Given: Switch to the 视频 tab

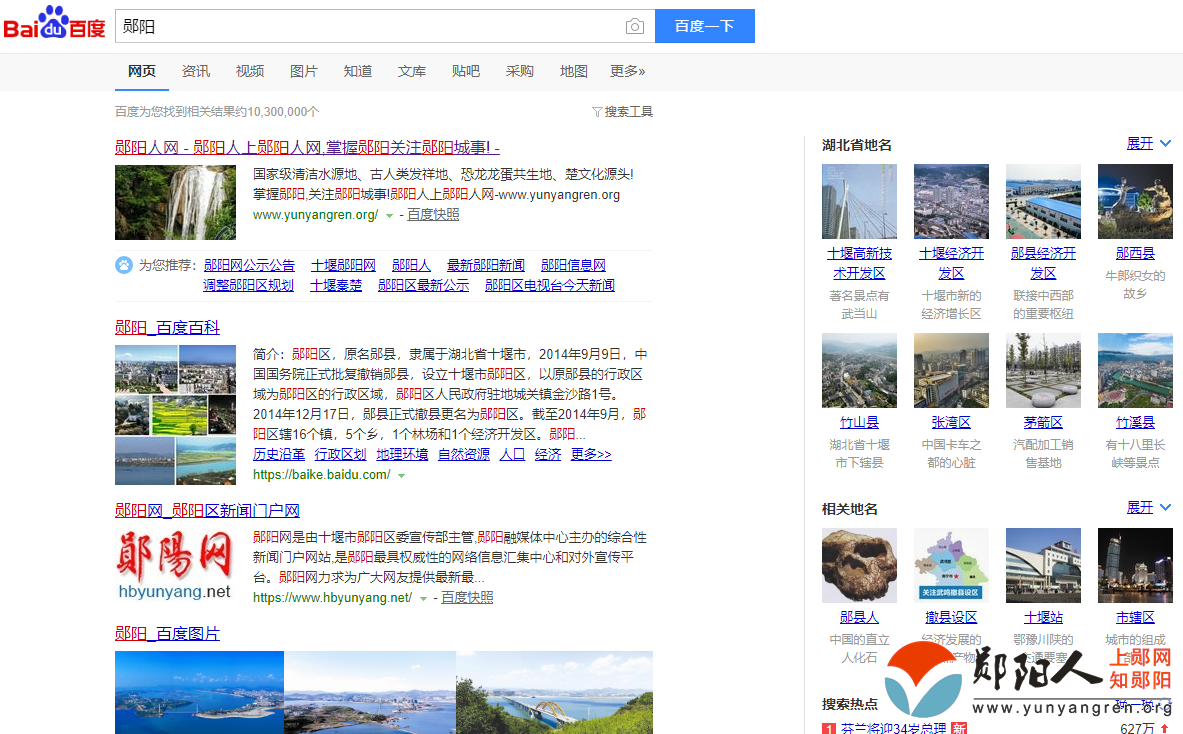Looking at the screenshot, I should point(250,71).
